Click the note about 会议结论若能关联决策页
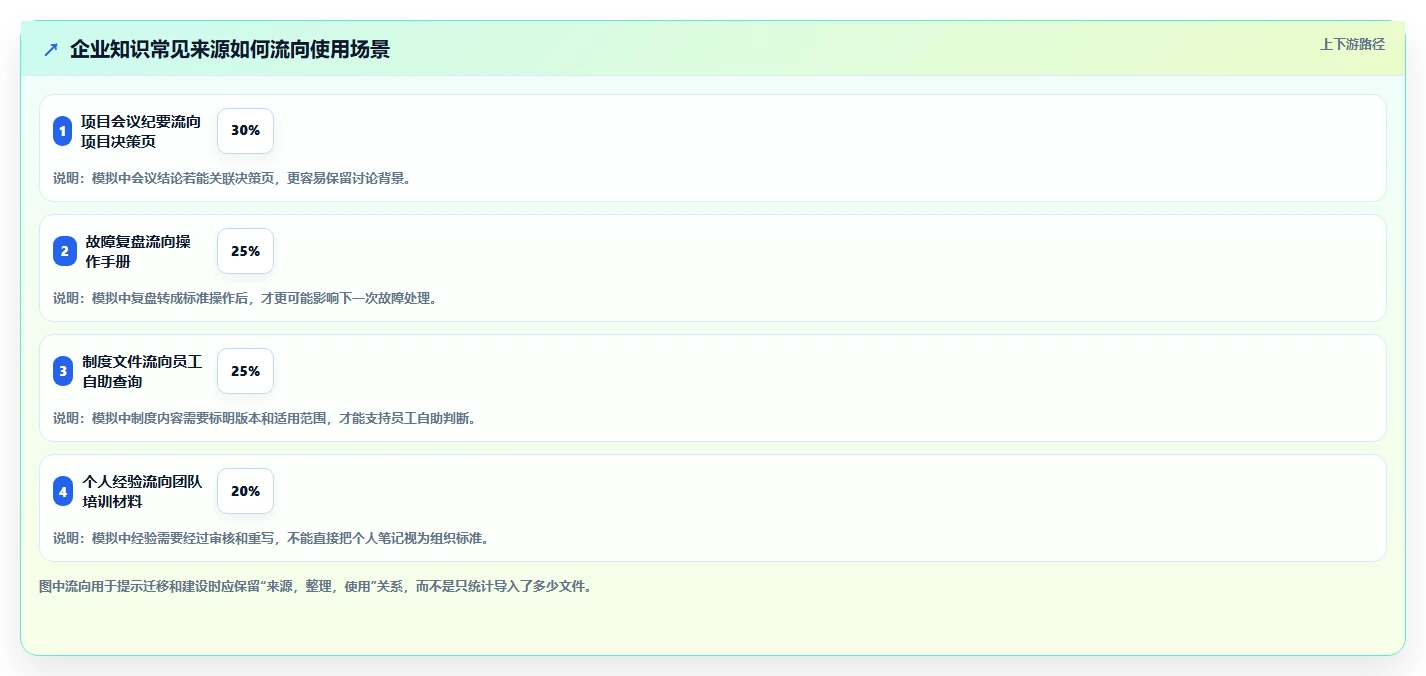1426x676 pixels. [232, 178]
